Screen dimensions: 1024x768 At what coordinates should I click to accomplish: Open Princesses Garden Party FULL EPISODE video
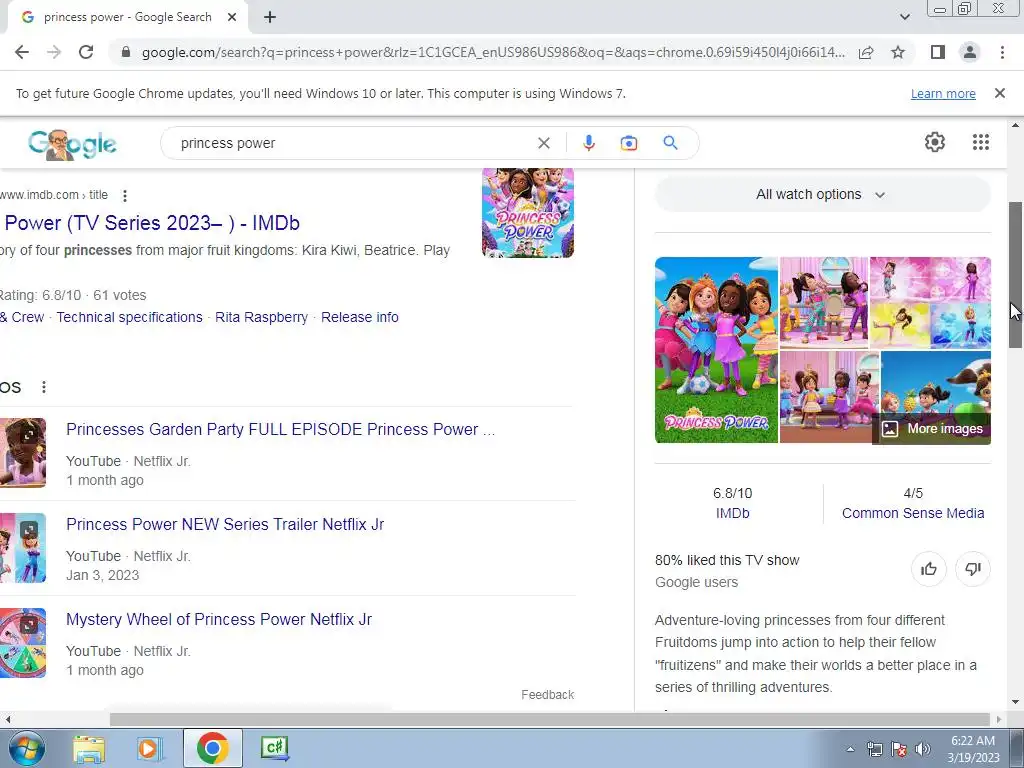pyautogui.click(x=281, y=429)
